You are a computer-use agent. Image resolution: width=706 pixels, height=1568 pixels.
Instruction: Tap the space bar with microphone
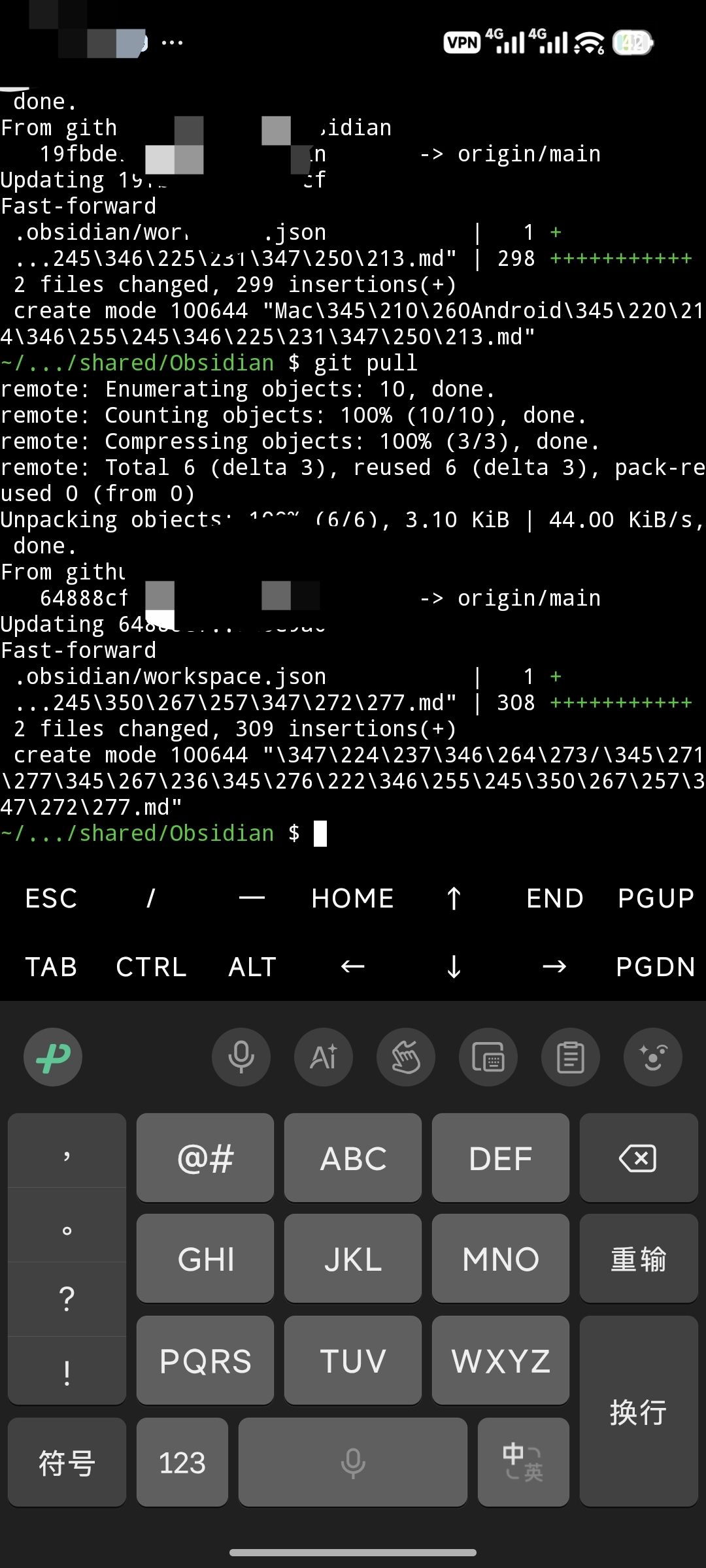pos(353,1462)
